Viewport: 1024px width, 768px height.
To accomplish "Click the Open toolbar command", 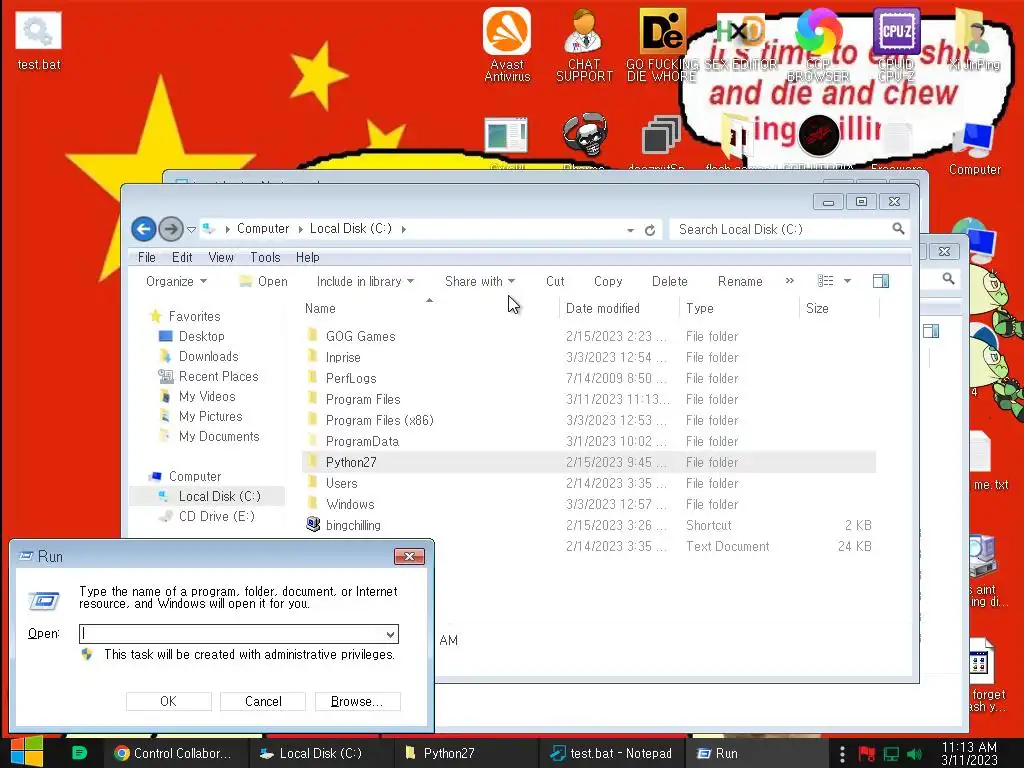I will point(263,281).
